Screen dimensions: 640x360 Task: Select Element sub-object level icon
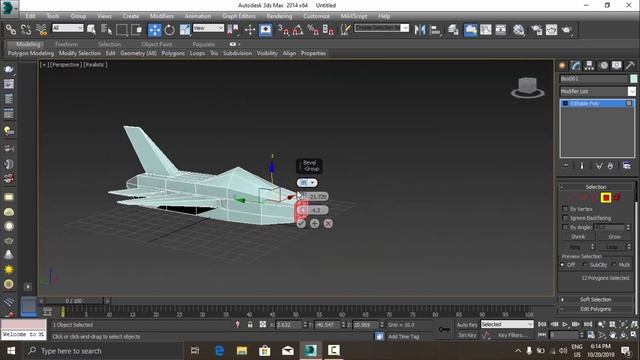click(617, 198)
